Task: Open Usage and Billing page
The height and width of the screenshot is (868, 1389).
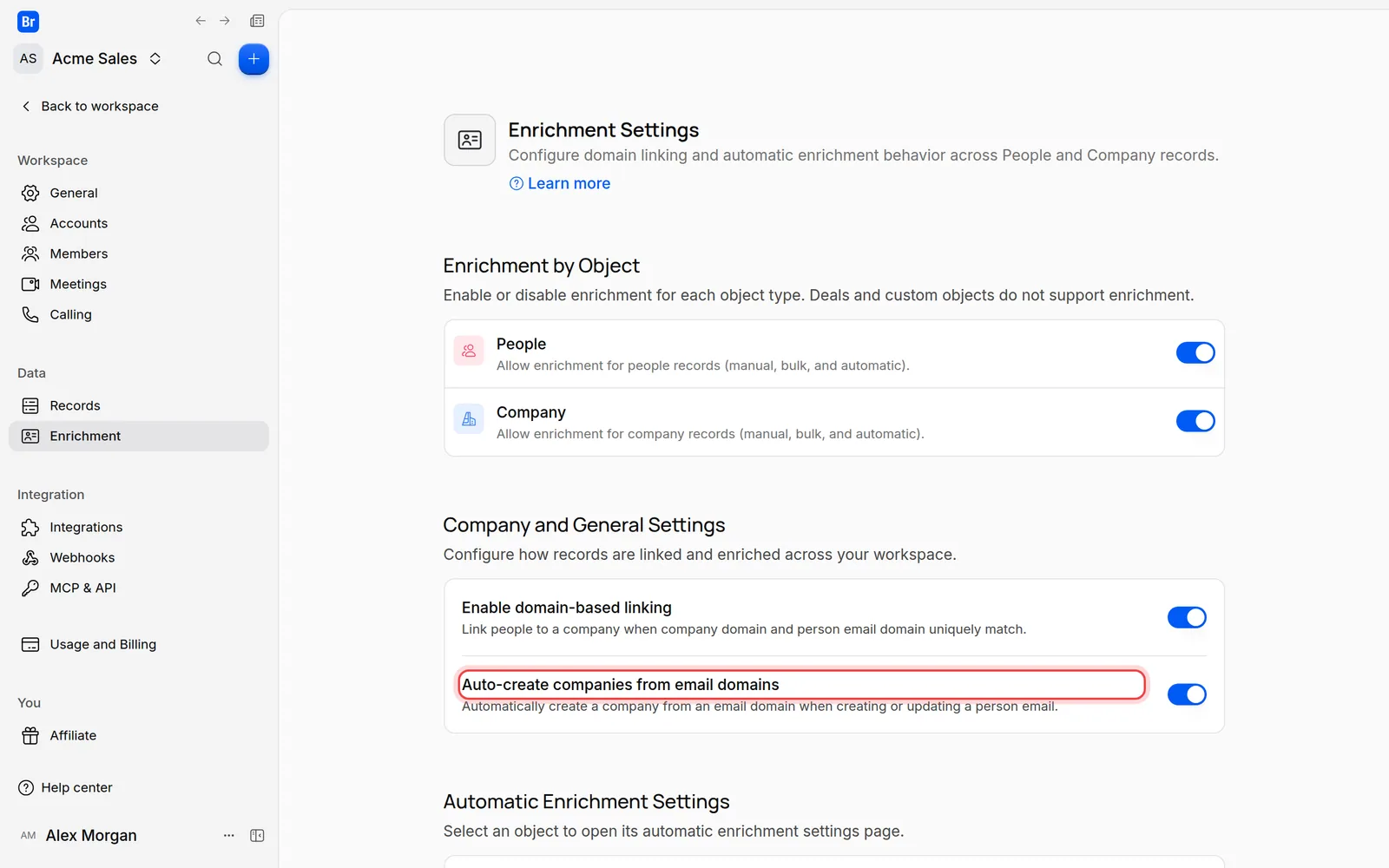Action: coord(139,644)
